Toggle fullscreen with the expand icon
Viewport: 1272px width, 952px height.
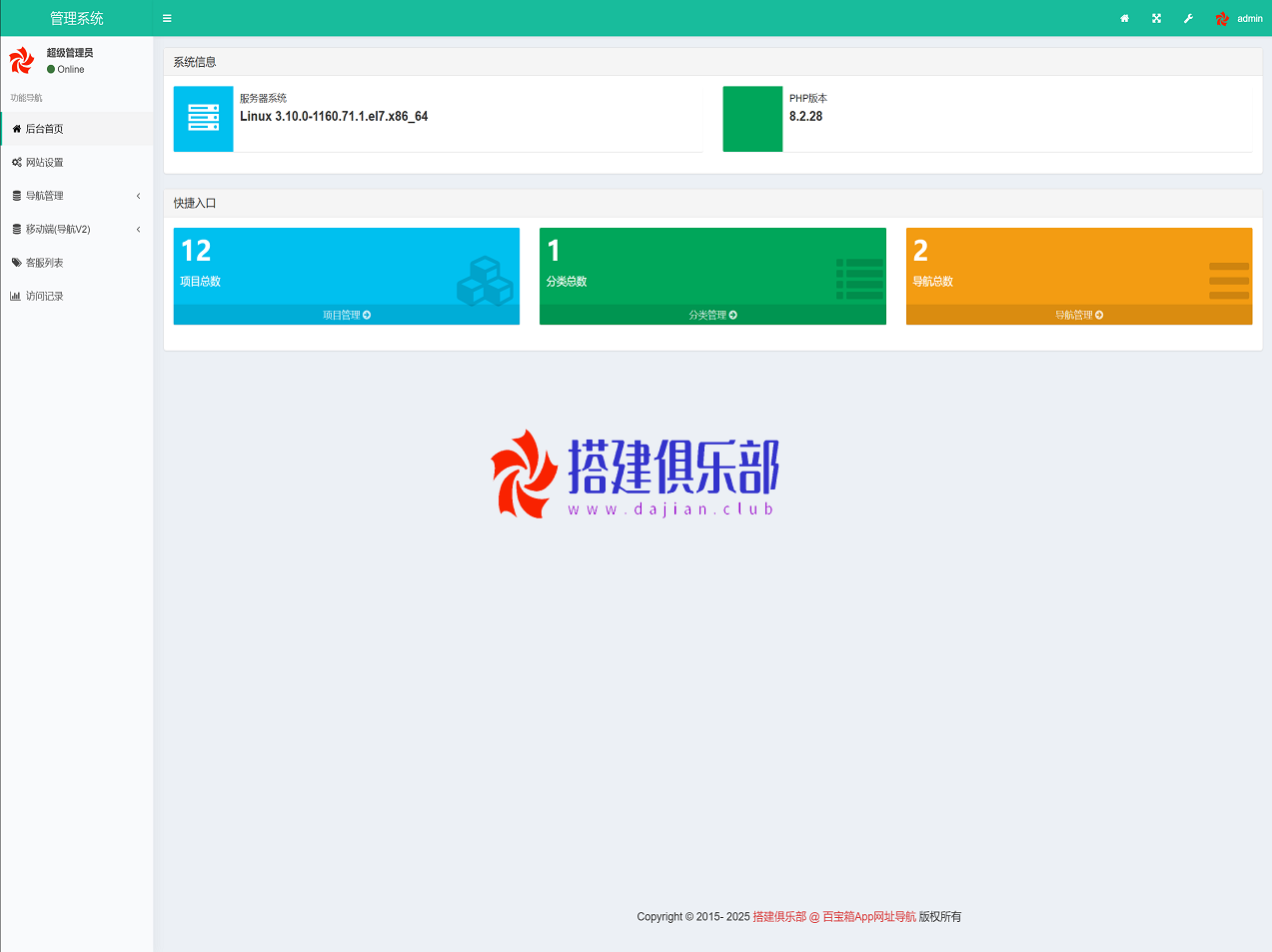point(1156,18)
